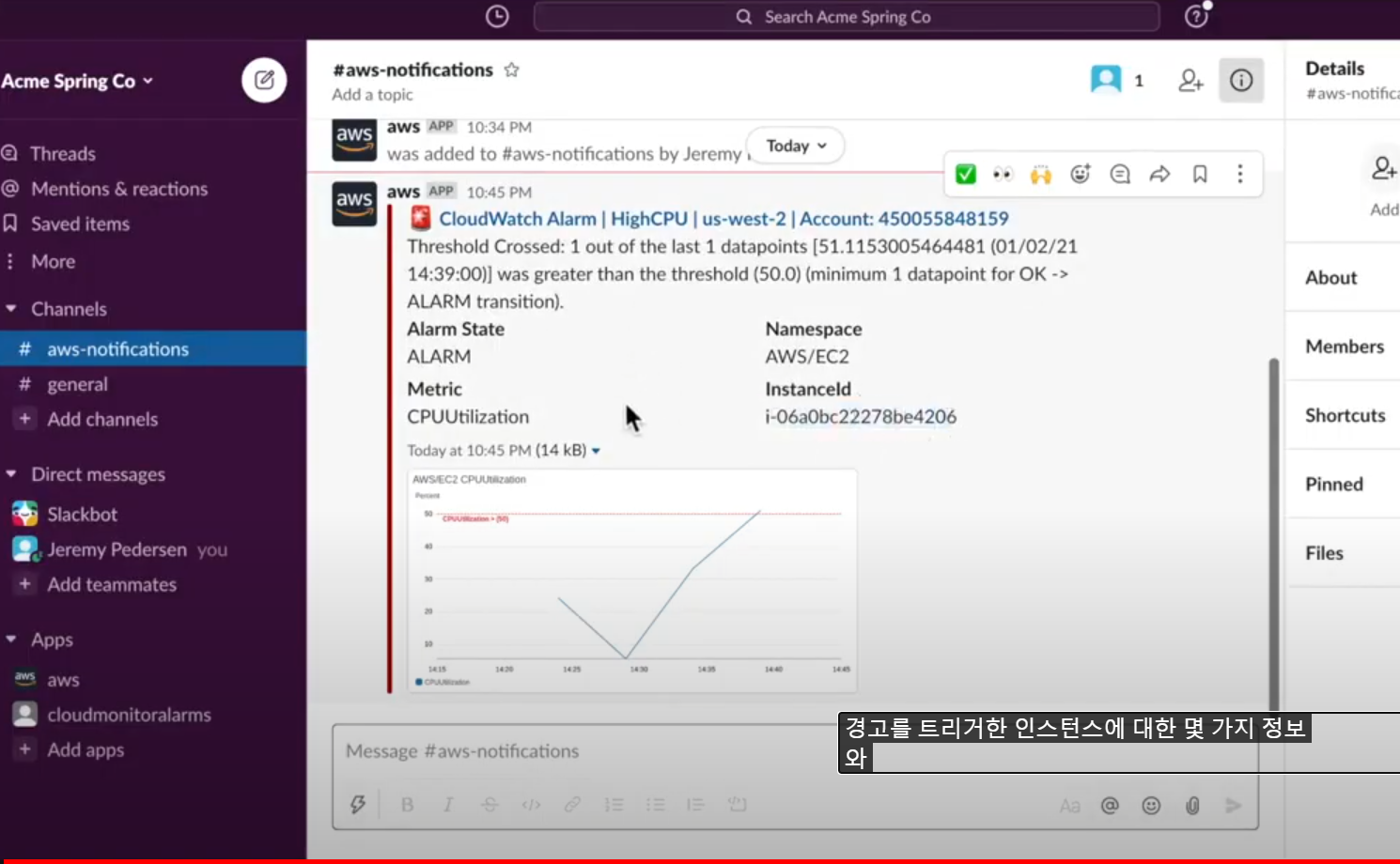Open the add reaction emoji picker
Screen dimensions: 1400x864
click(x=1081, y=174)
